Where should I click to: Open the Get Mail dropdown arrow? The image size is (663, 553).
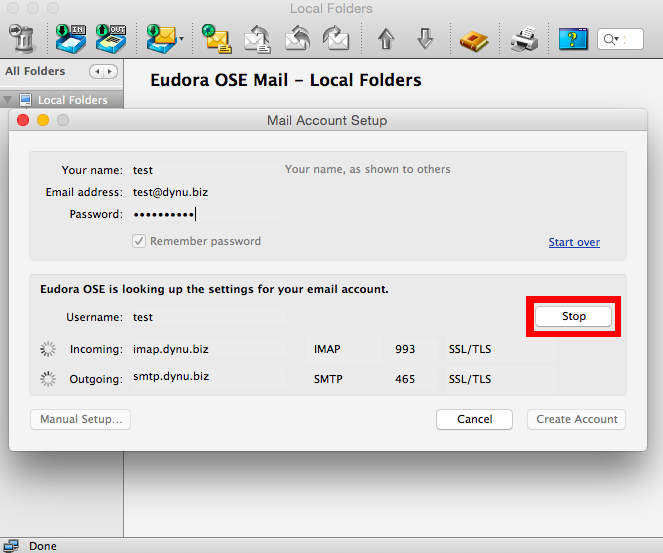tap(182, 39)
